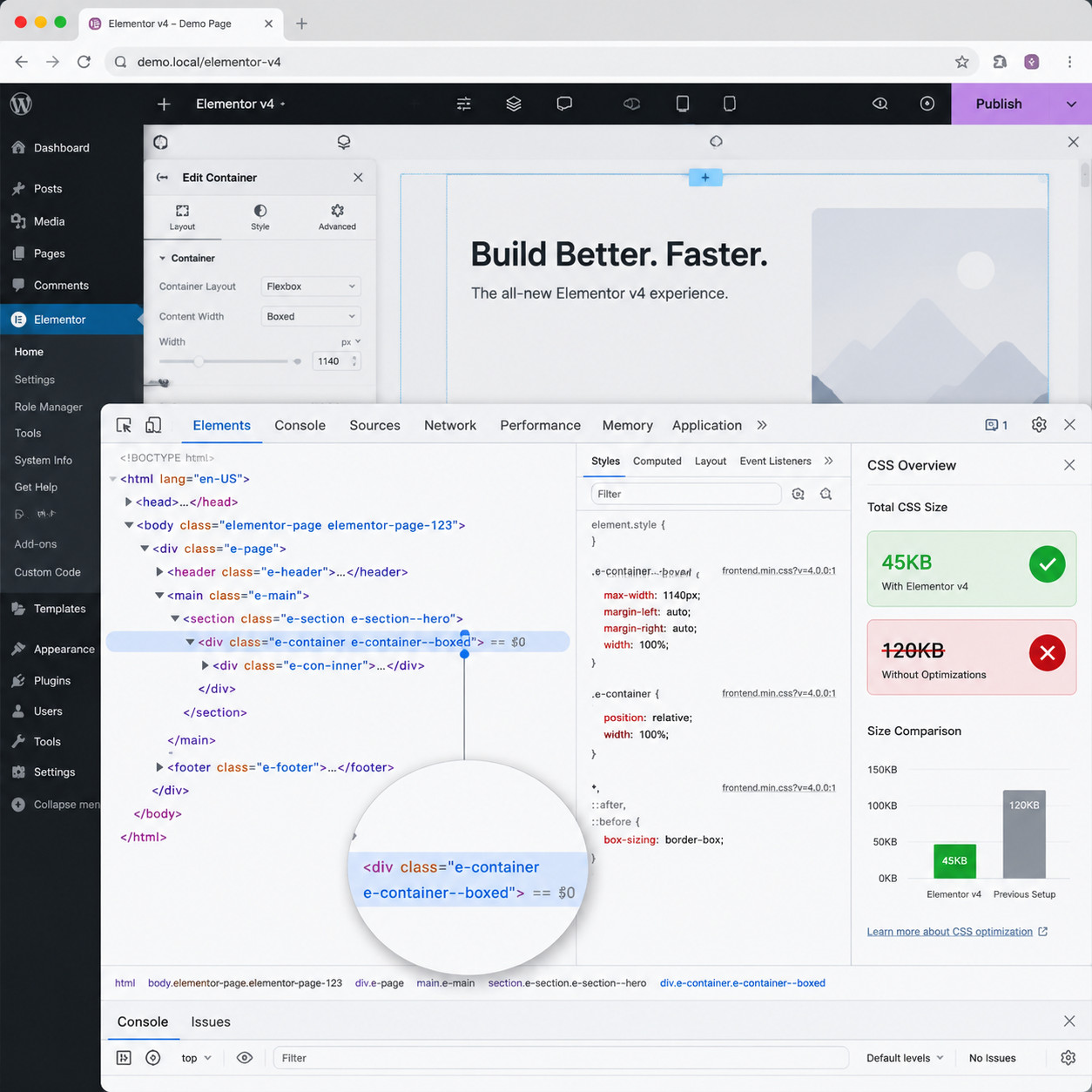
Task: Open Learn more about CSS optimization link
Action: tap(957, 932)
